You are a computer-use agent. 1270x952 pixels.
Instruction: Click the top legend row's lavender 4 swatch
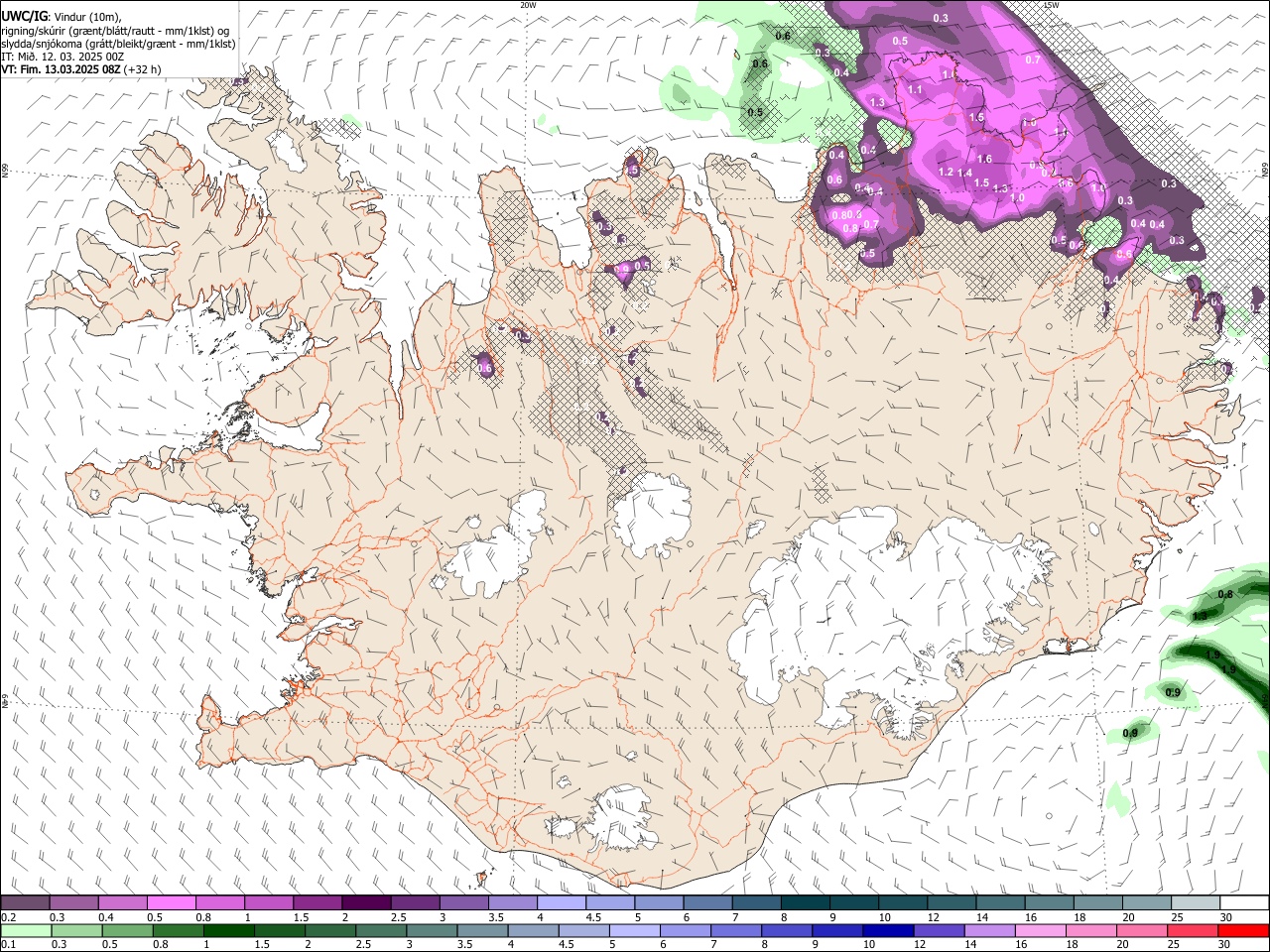(560, 903)
